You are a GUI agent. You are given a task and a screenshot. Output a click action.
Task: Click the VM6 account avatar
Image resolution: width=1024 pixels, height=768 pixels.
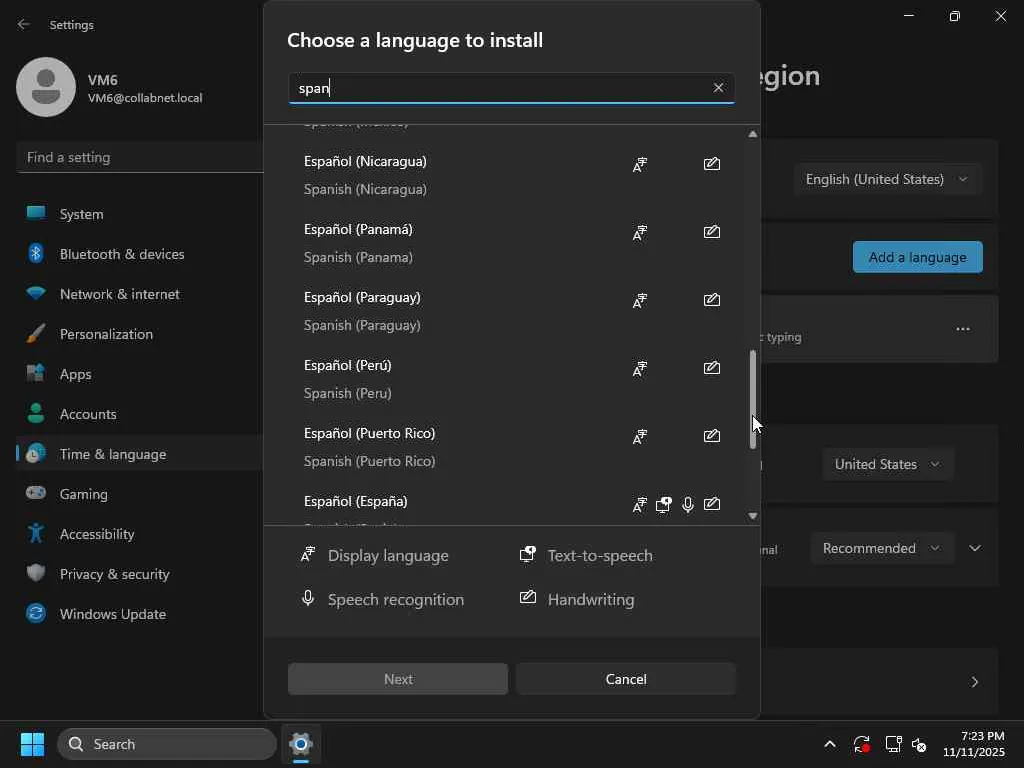(x=46, y=87)
